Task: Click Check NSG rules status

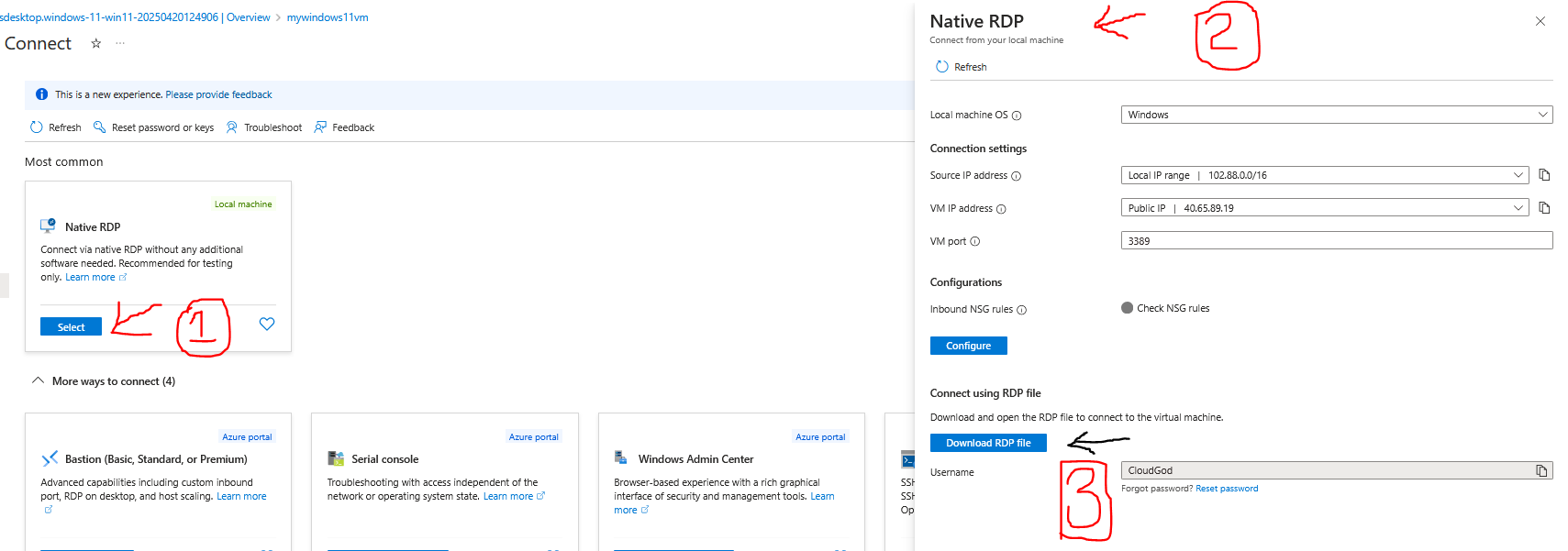Action: pyautogui.click(x=1165, y=308)
